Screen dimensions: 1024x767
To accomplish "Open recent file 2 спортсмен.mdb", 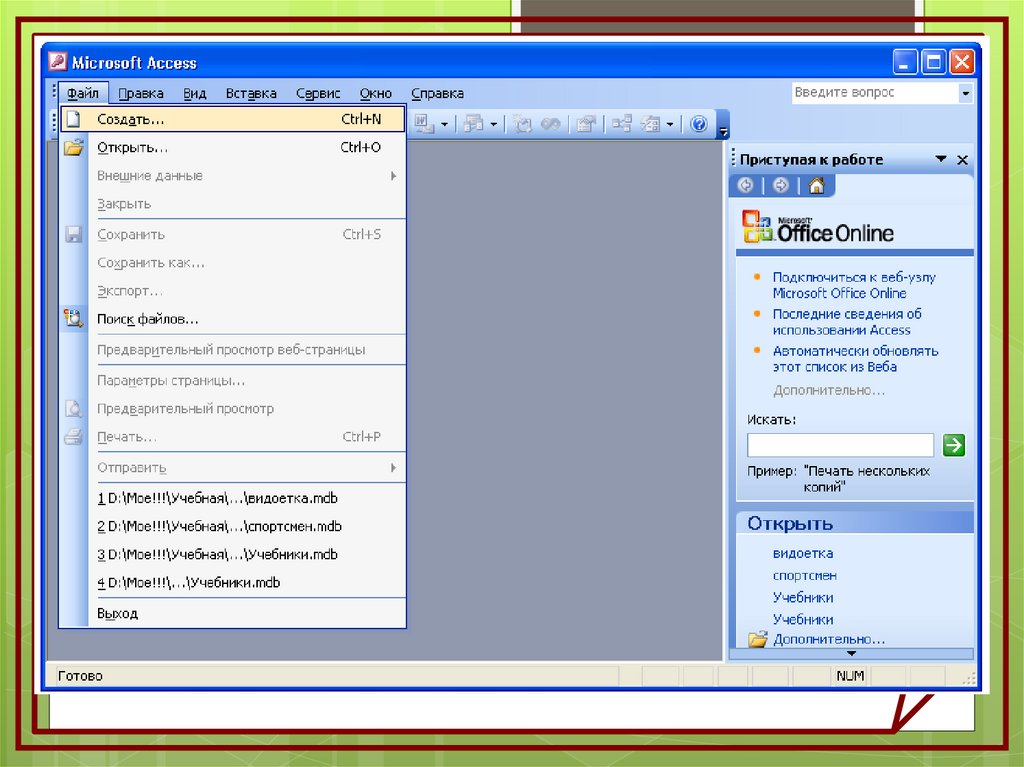I will tap(232, 526).
